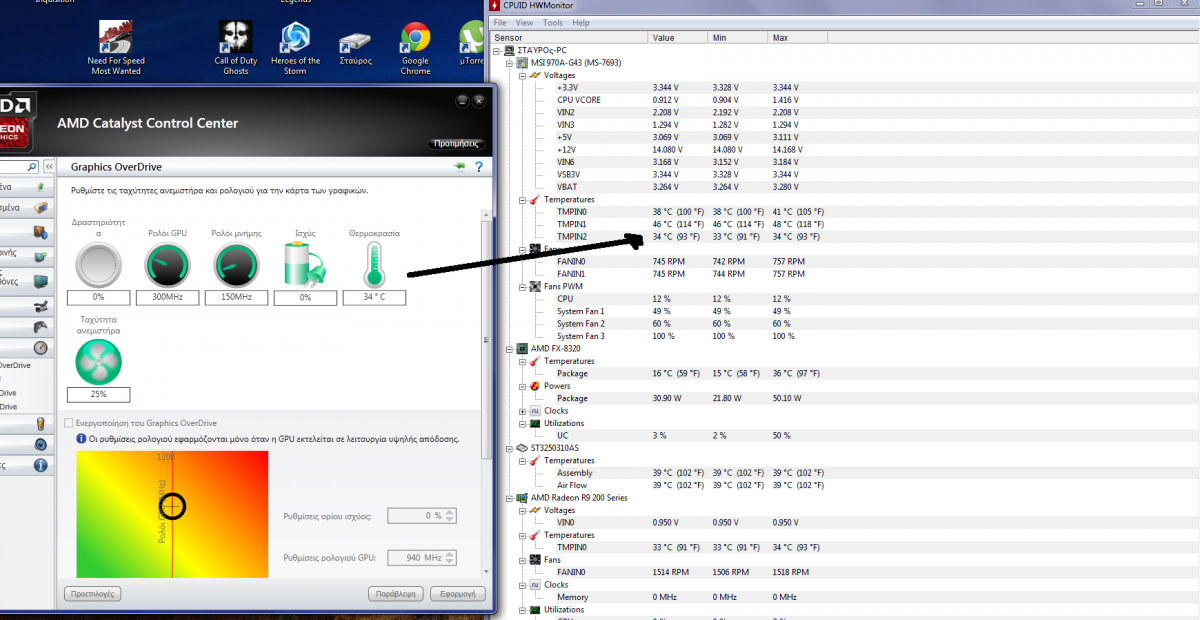Click the Προτιμήσεις preferences button in Catalyst
Viewport: 1200px width, 620px height.
point(457,143)
